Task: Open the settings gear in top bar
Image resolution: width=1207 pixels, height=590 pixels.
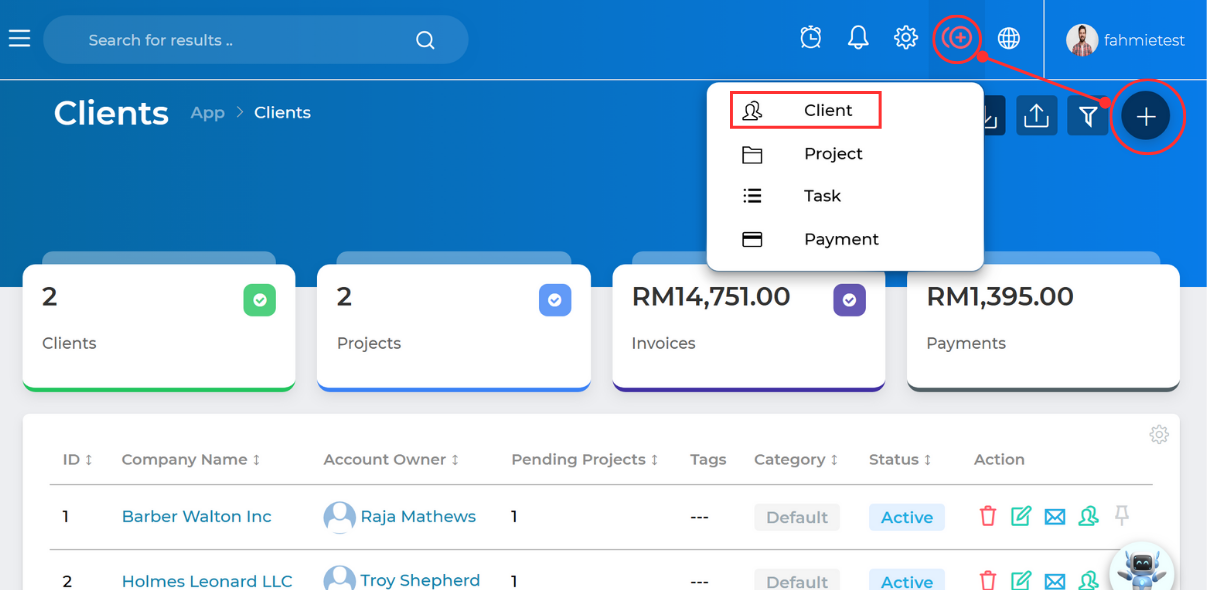Action: tap(906, 38)
